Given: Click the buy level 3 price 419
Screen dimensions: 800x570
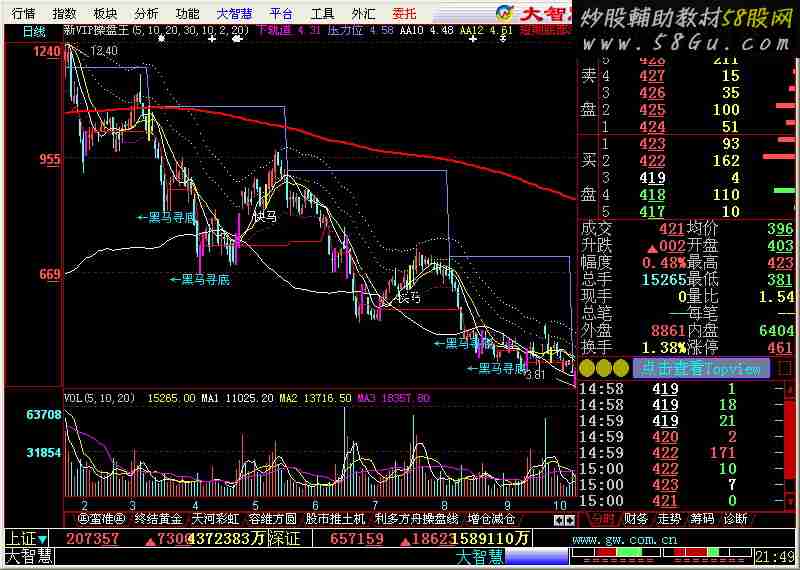Looking at the screenshot, I should coord(652,178).
